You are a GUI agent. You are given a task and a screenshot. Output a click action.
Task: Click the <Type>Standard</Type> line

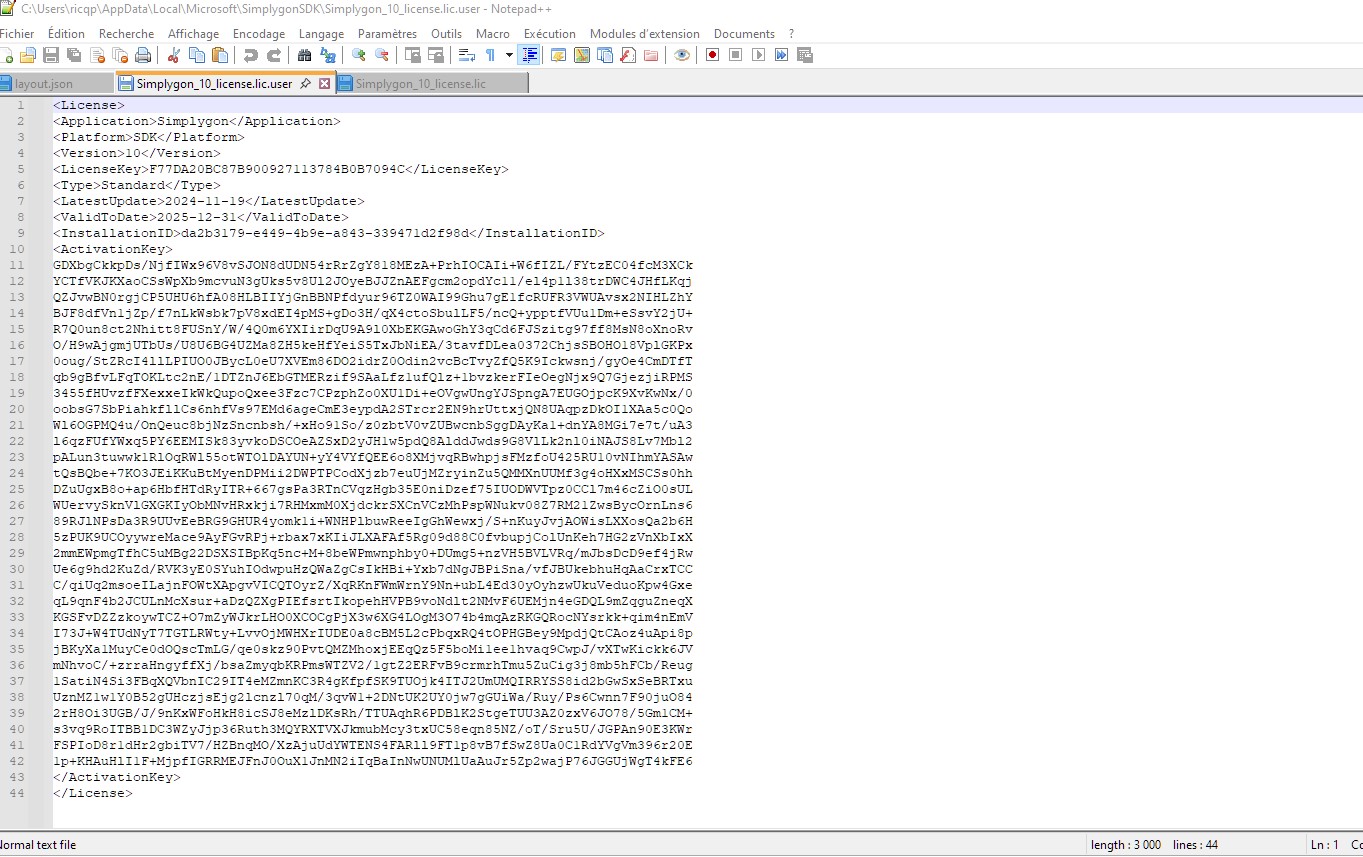137,185
